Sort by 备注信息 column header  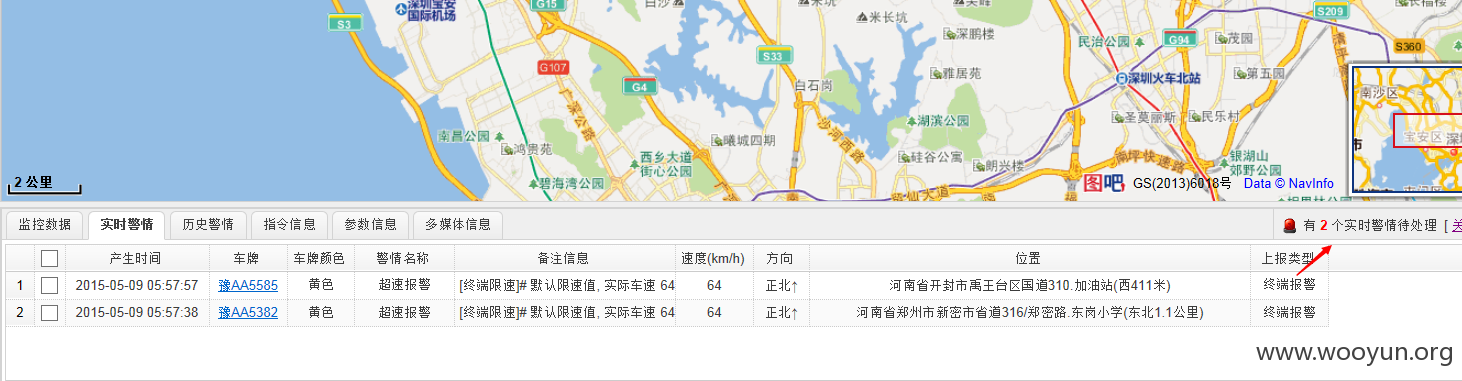pos(564,258)
